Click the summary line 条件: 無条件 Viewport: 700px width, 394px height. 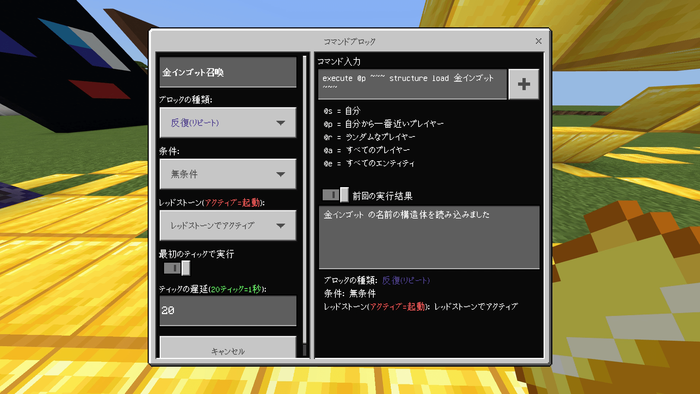point(350,293)
